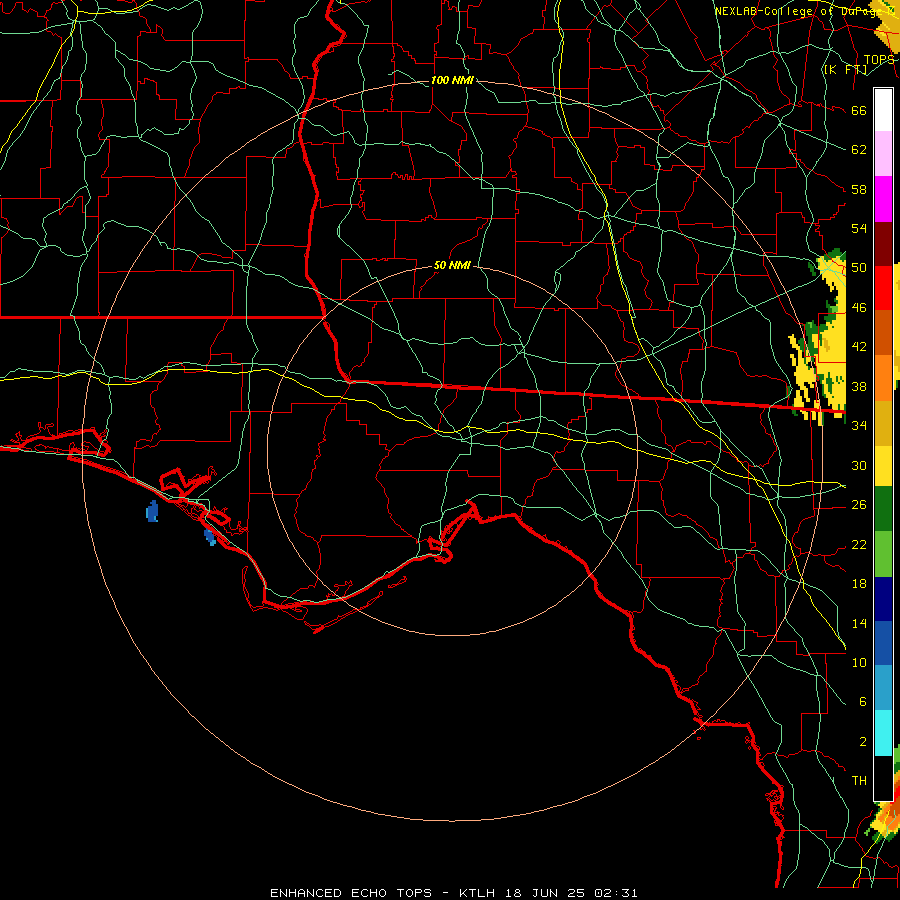Image resolution: width=900 pixels, height=900 pixels.
Task: Click the '50 NMI' range ring label
Action: 452,265
